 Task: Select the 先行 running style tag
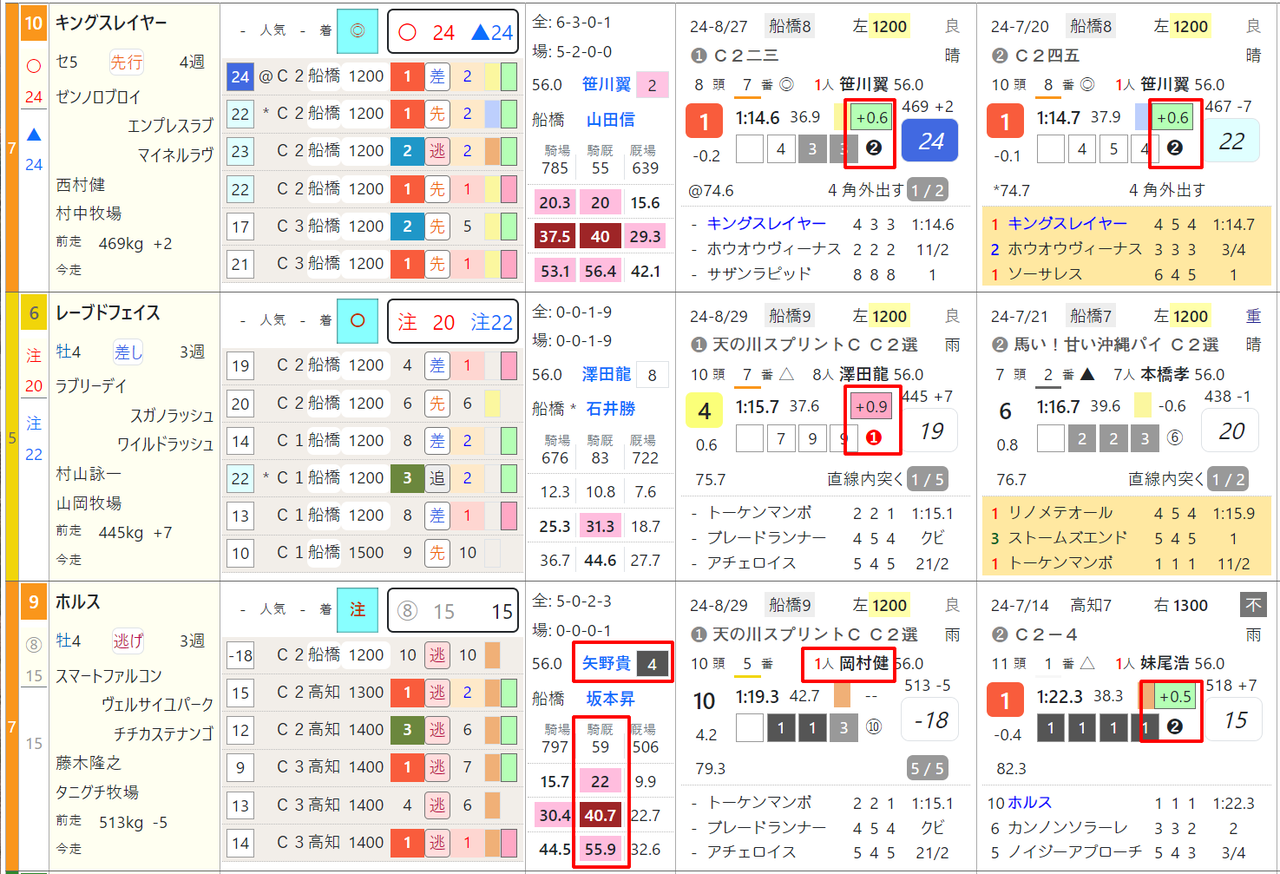[126, 62]
